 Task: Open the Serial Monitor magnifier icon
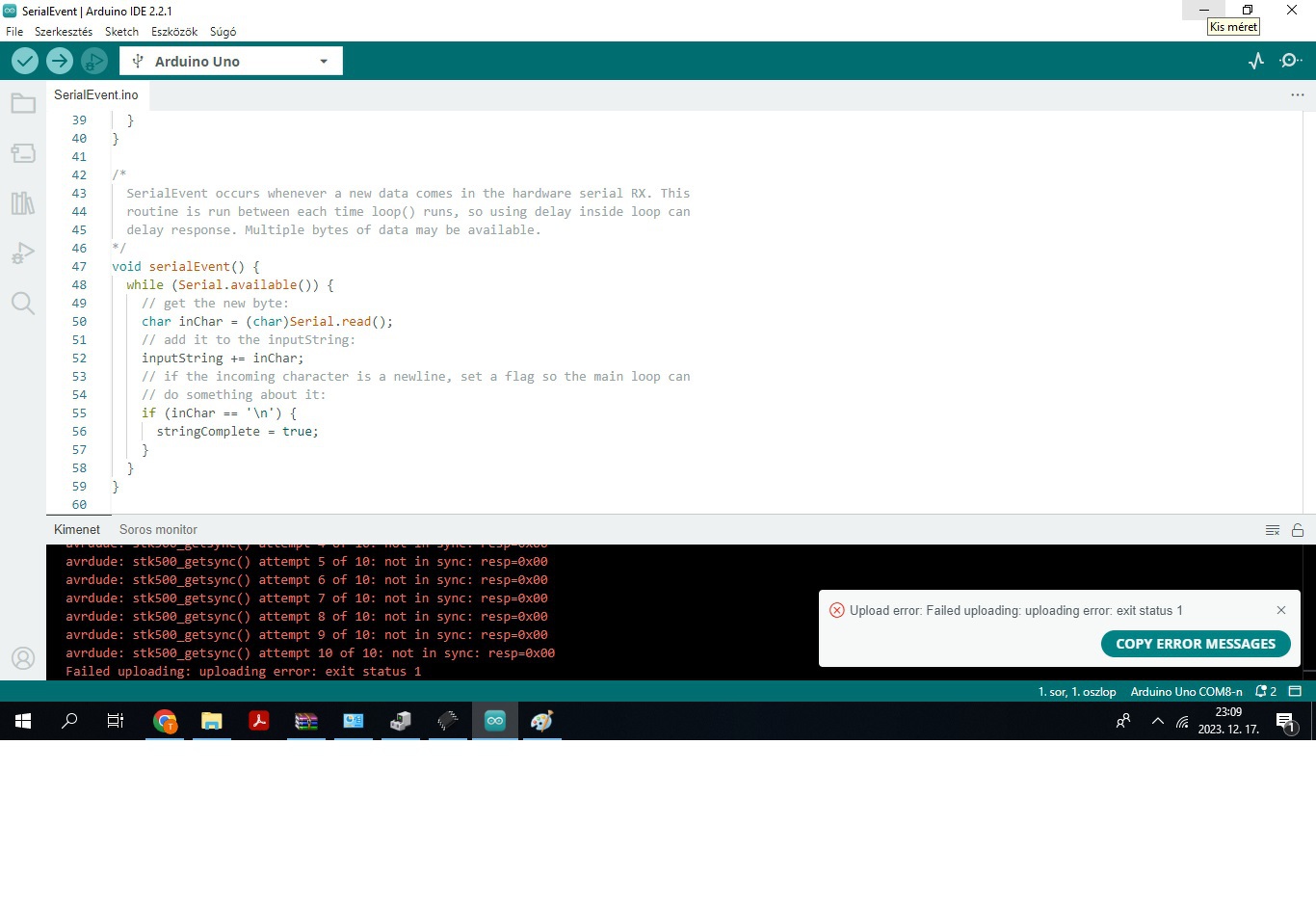[x=1291, y=61]
